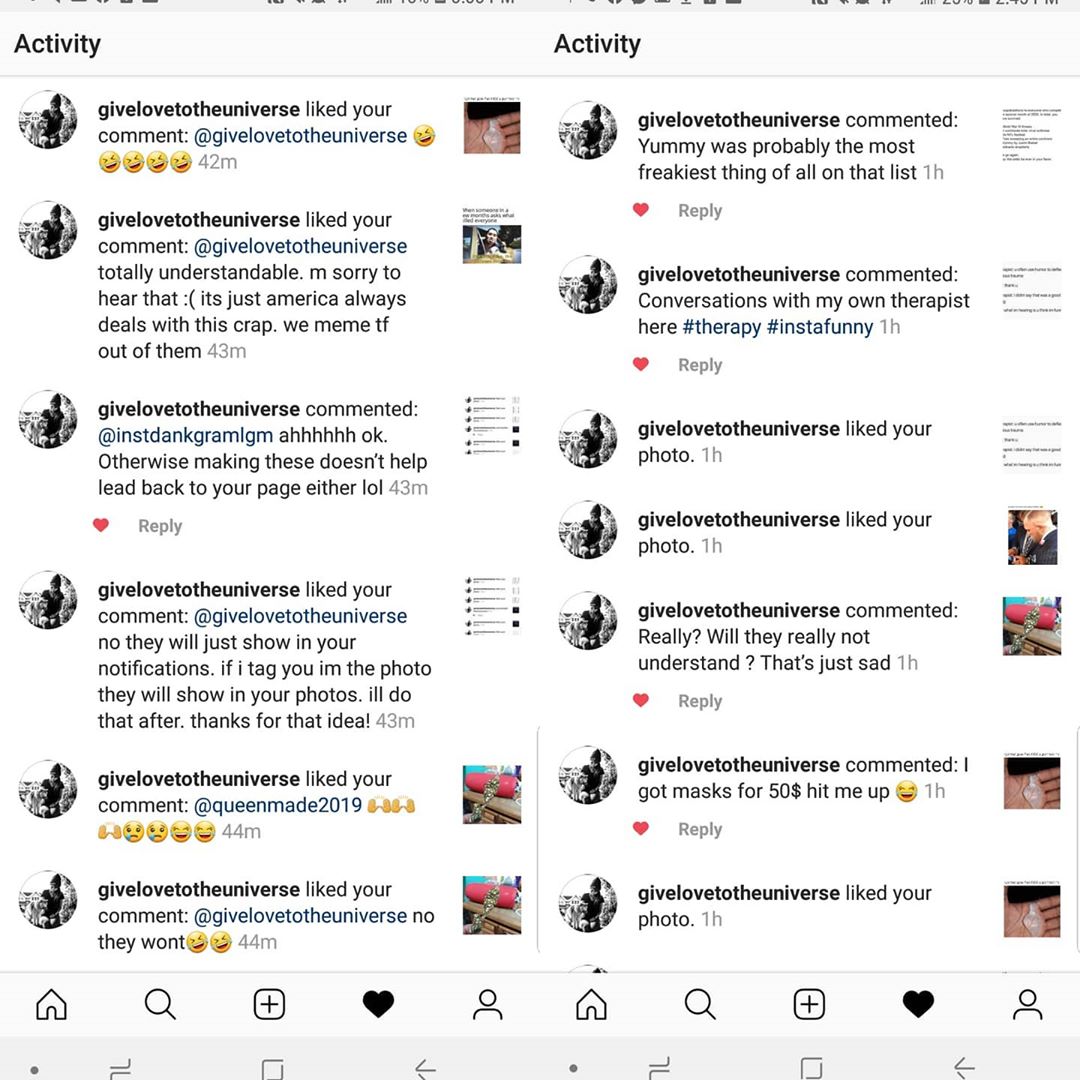Toggle heart on 'ahhhhhh ok' comment
Viewport: 1080px width, 1080px height.
click(x=101, y=526)
